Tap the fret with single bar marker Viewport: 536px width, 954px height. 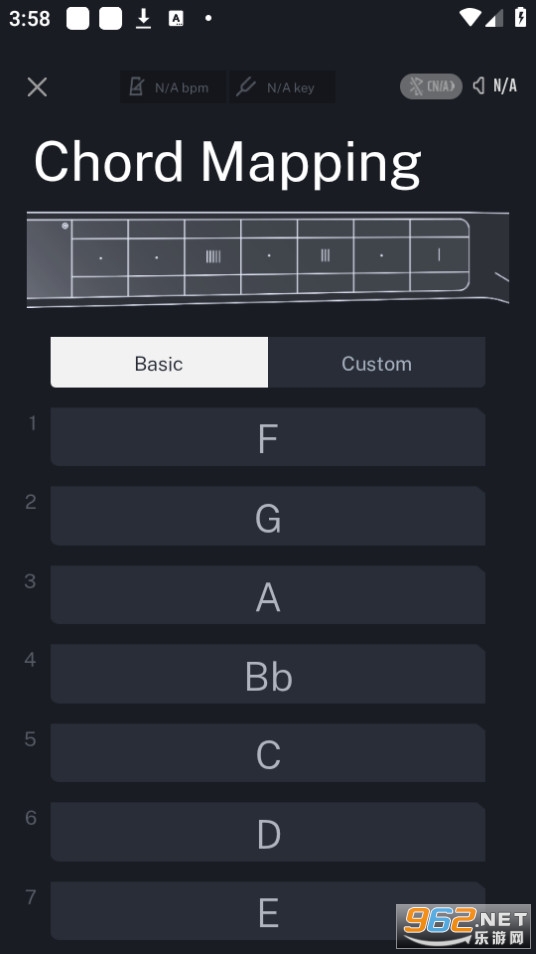click(x=439, y=255)
